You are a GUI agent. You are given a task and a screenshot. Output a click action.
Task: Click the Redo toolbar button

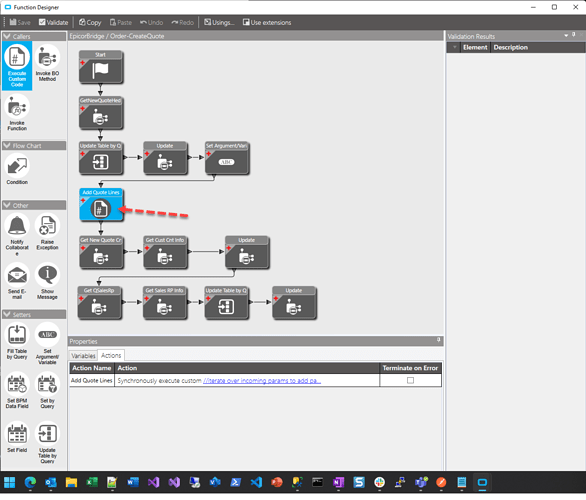[x=182, y=22]
